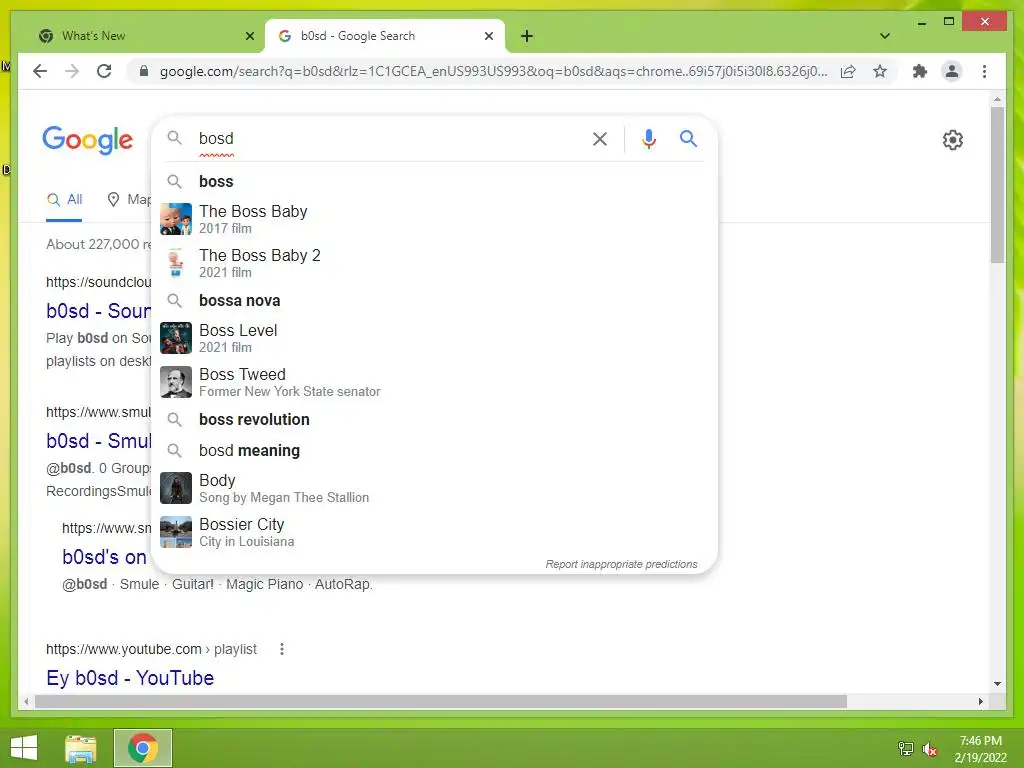
Task: Open the tab search chevron
Action: point(885,36)
